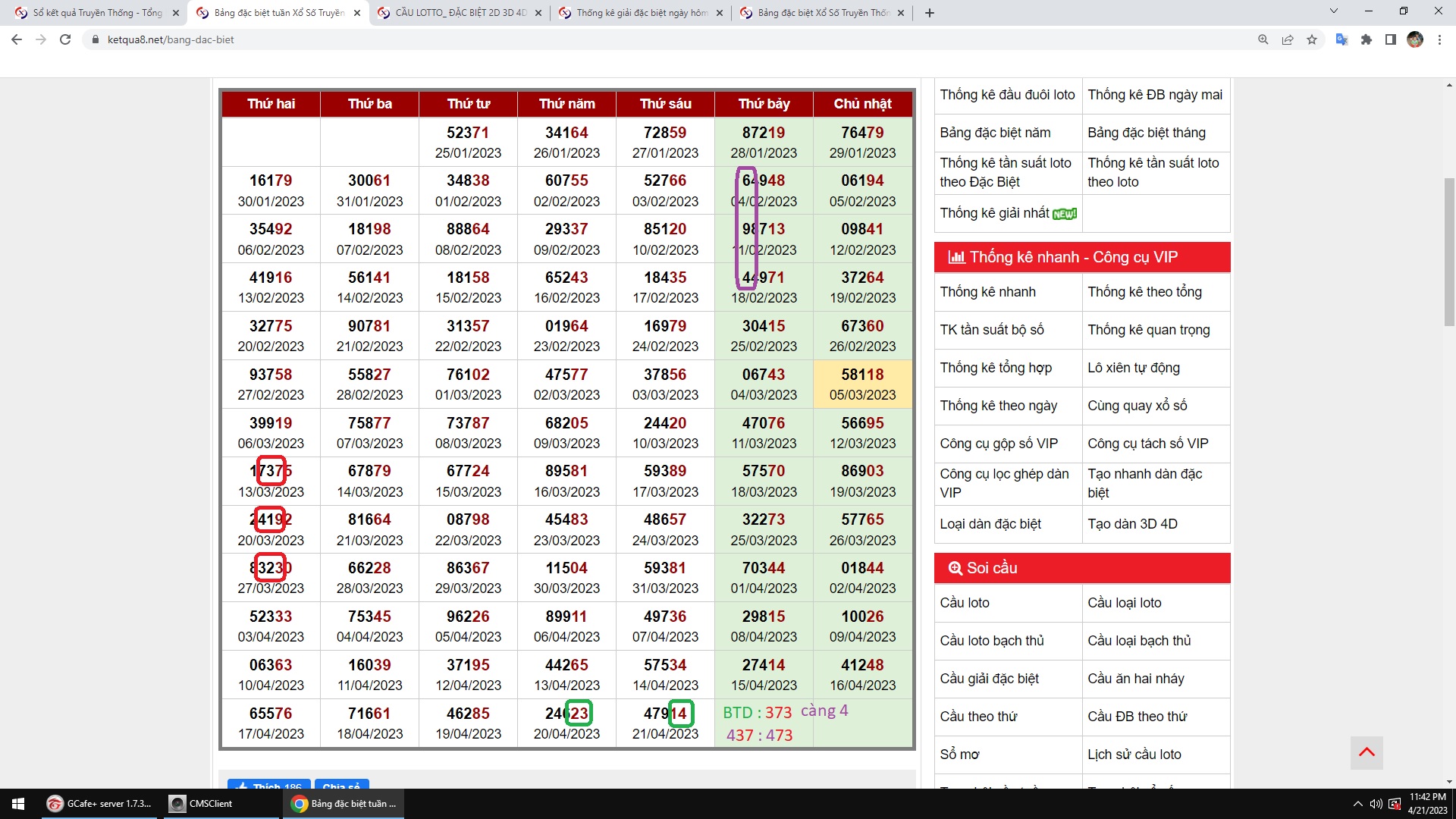Expand the tab search chevron

tap(1334, 11)
